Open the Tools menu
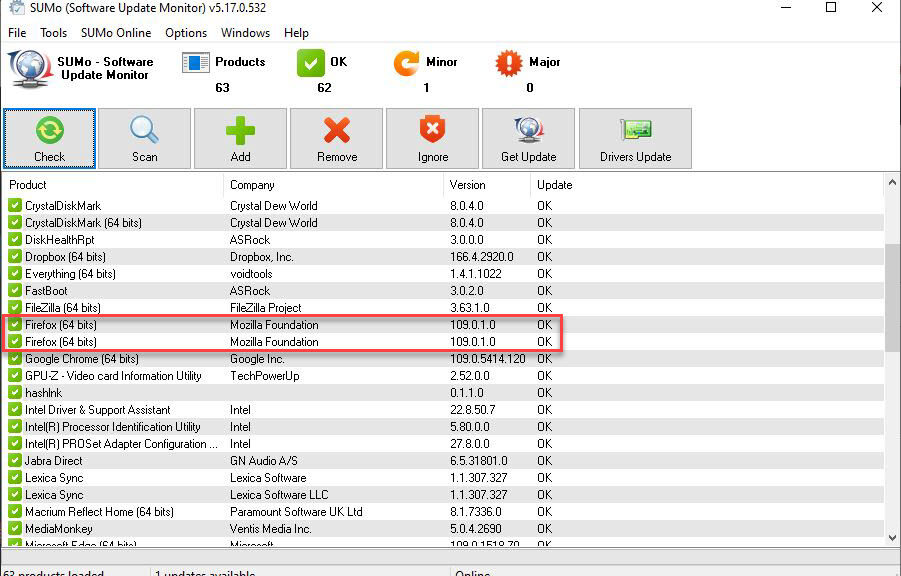Image resolution: width=901 pixels, height=576 pixels. click(x=53, y=33)
